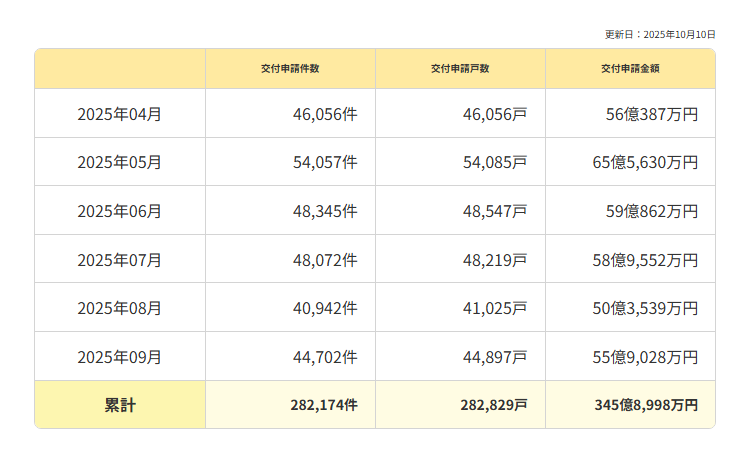Select the 2025年05月 row label

click(120, 162)
